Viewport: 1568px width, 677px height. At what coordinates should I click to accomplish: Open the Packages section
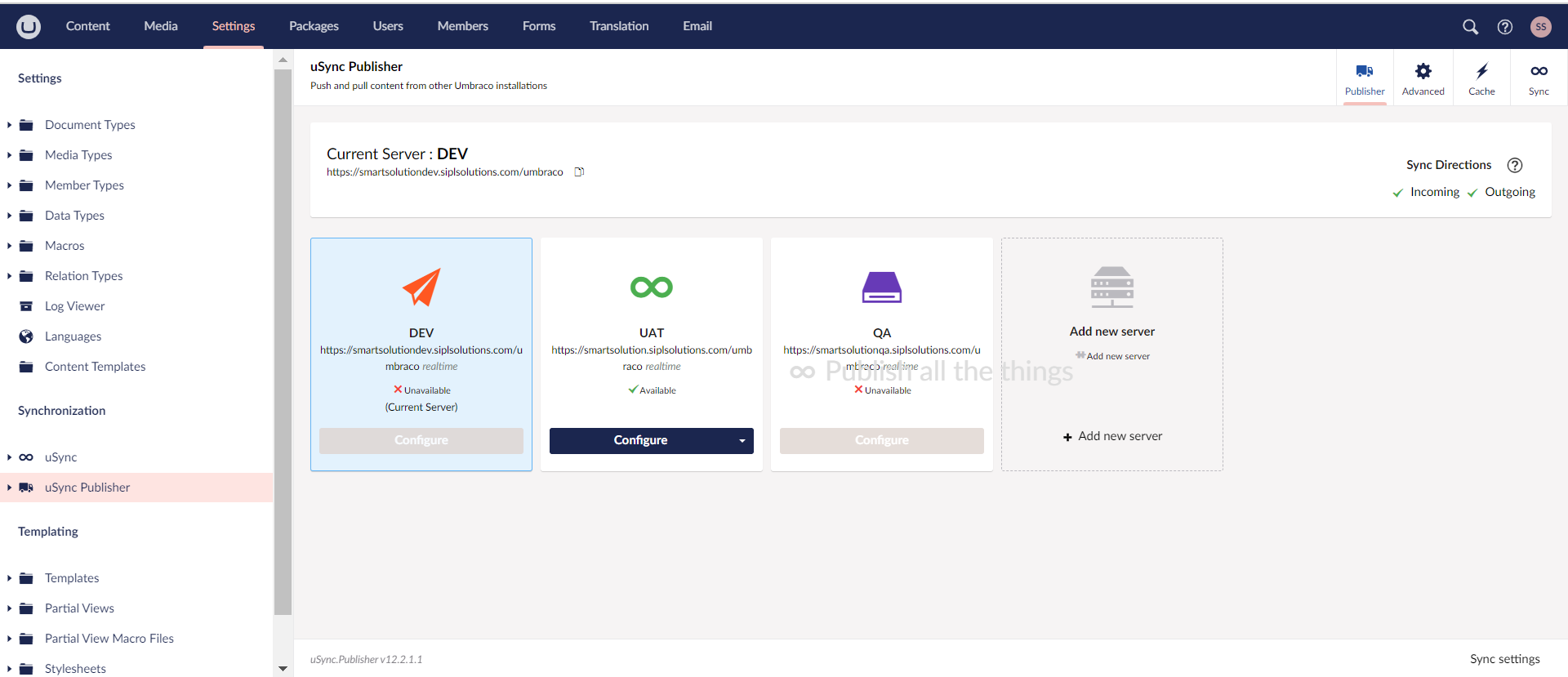[x=314, y=26]
